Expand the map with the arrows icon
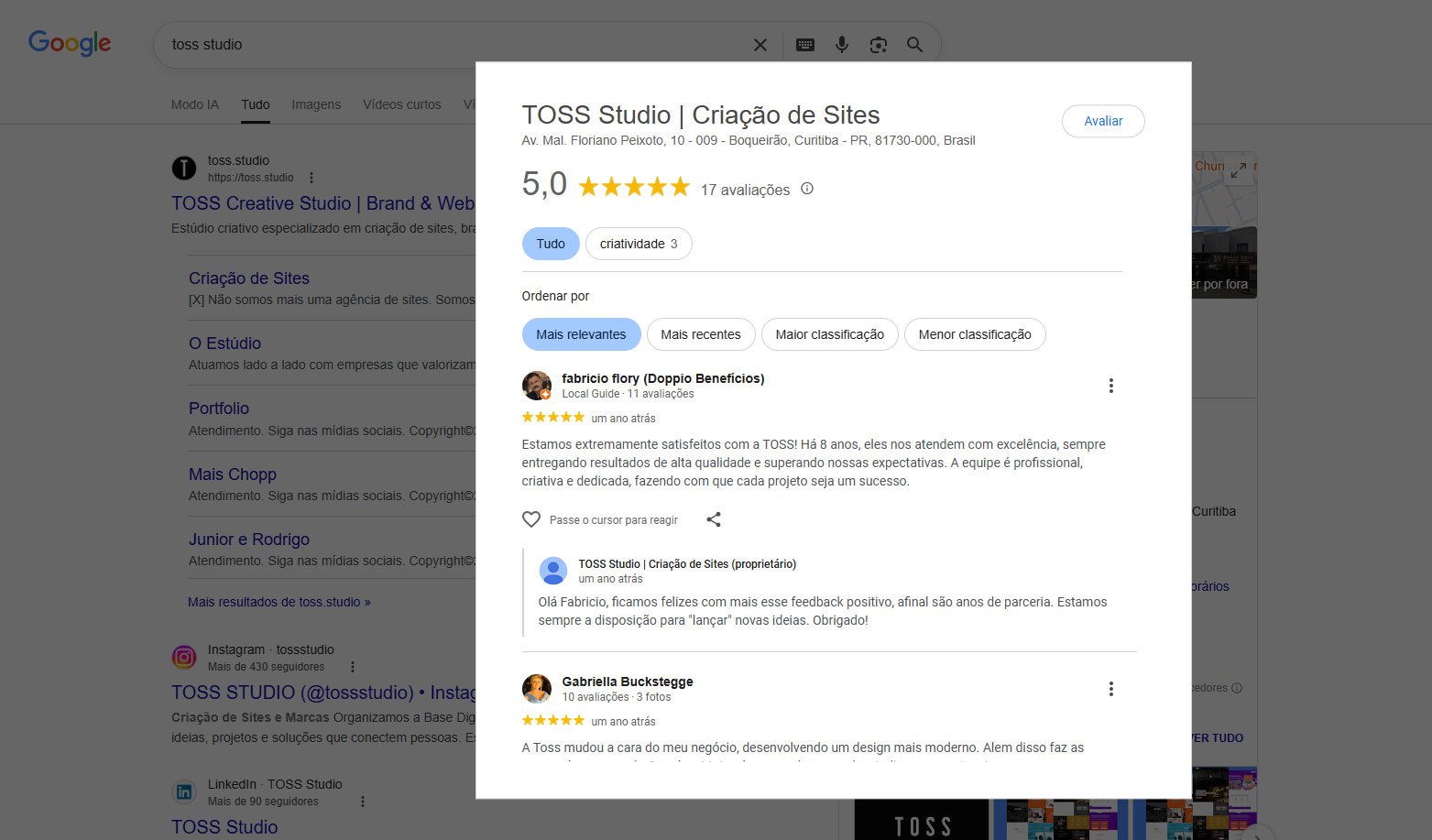The image size is (1432, 840). [1239, 170]
